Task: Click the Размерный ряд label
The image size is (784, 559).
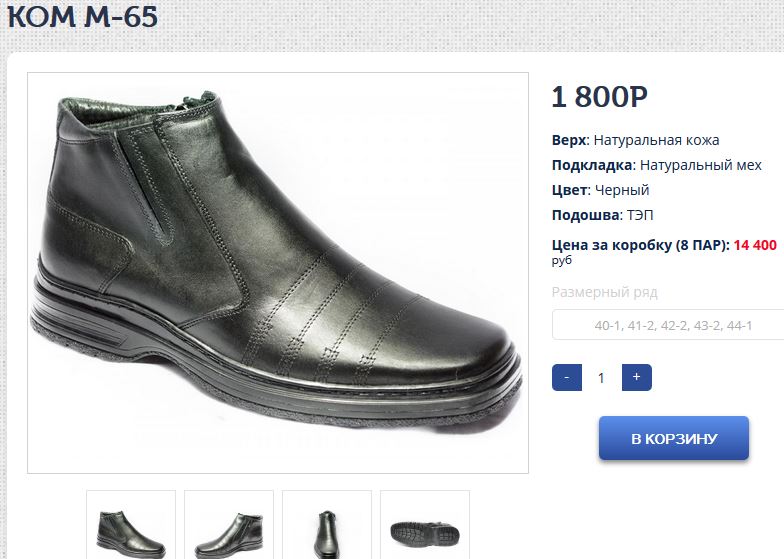Action: [x=605, y=293]
